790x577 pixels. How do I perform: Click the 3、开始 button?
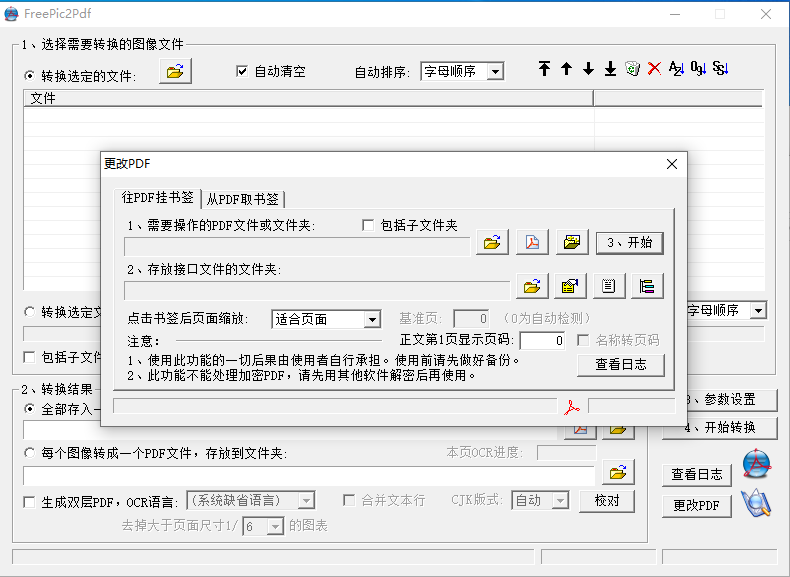[630, 243]
